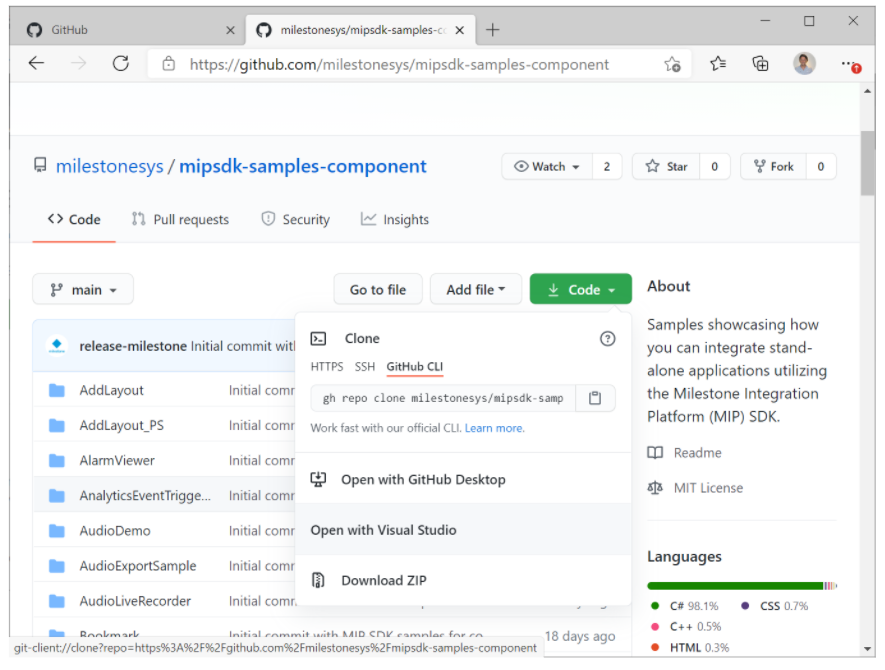Open the HTML 0.3% language link
The height and width of the screenshot is (670, 885).
[690, 648]
